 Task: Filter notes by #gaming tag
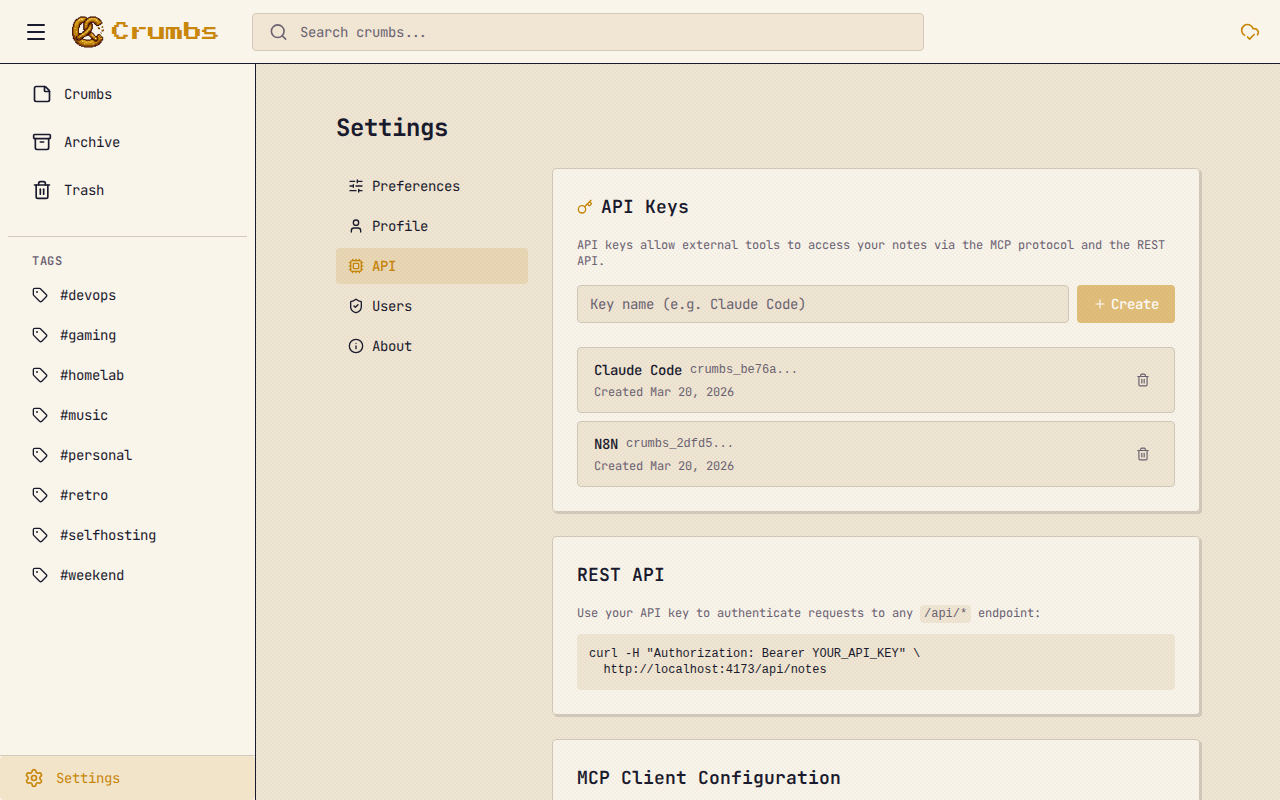(x=128, y=335)
